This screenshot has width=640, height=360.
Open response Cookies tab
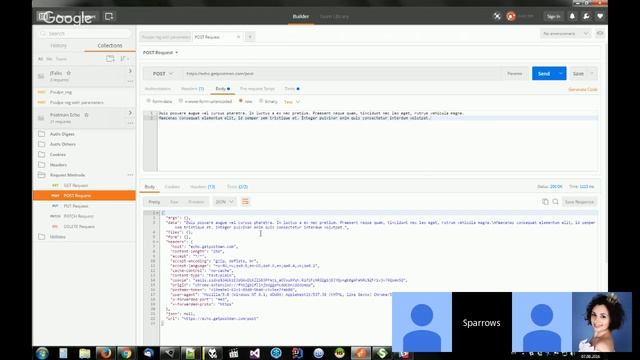pos(172,187)
